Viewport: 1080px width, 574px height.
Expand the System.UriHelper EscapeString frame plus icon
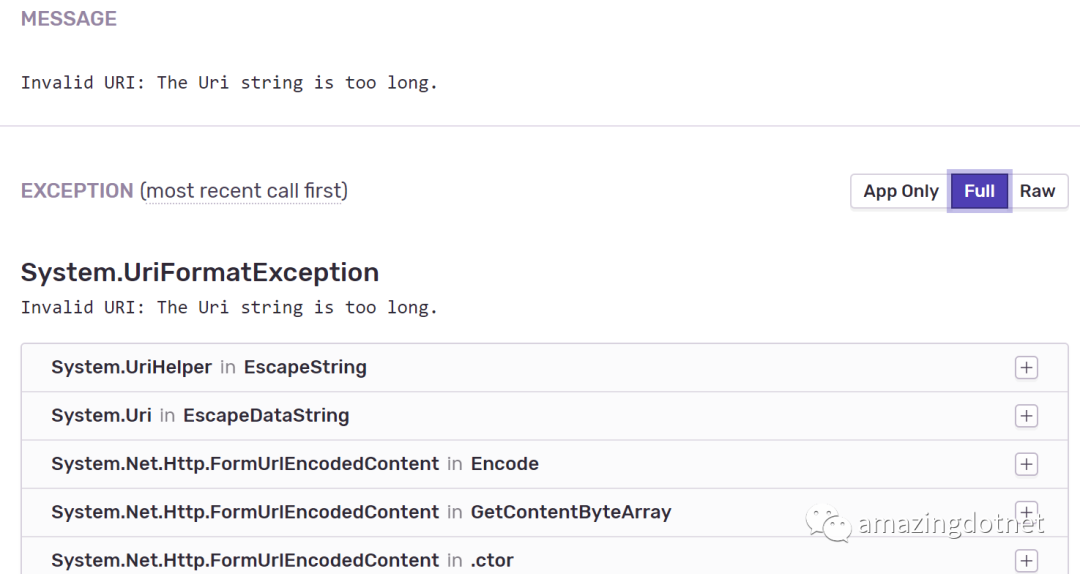coord(1026,368)
